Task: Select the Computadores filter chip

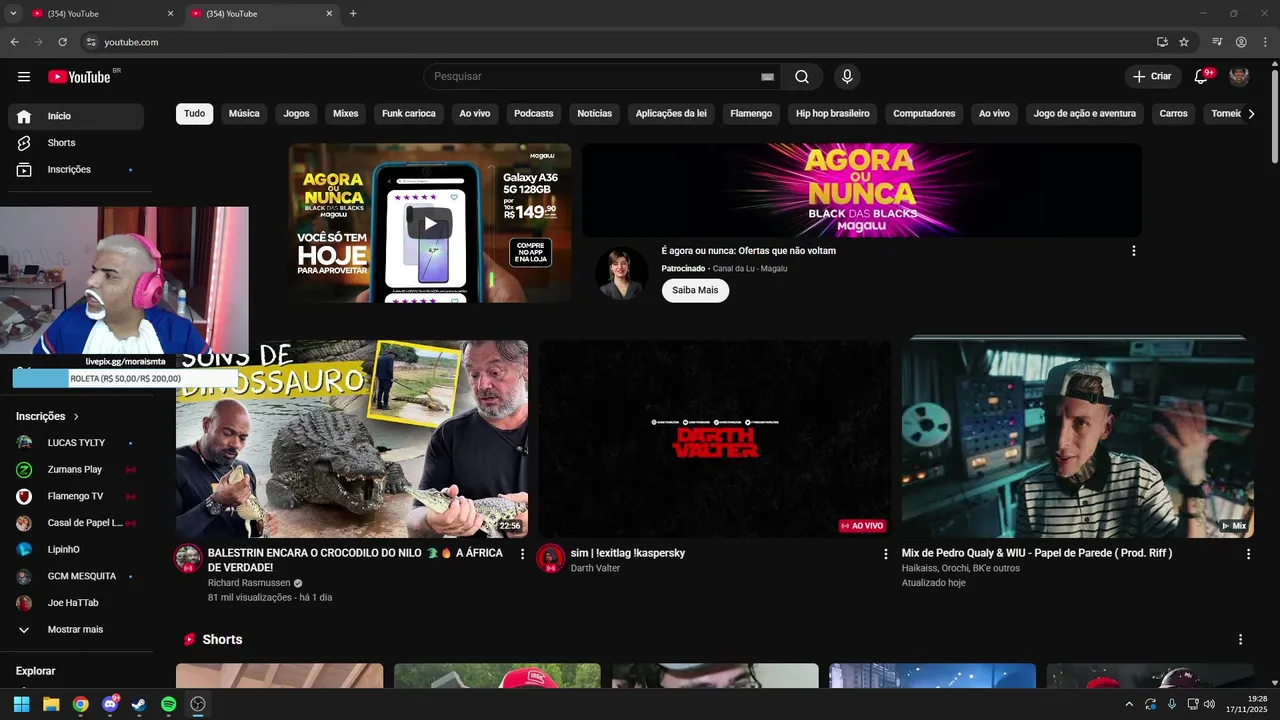Action: coord(924,114)
